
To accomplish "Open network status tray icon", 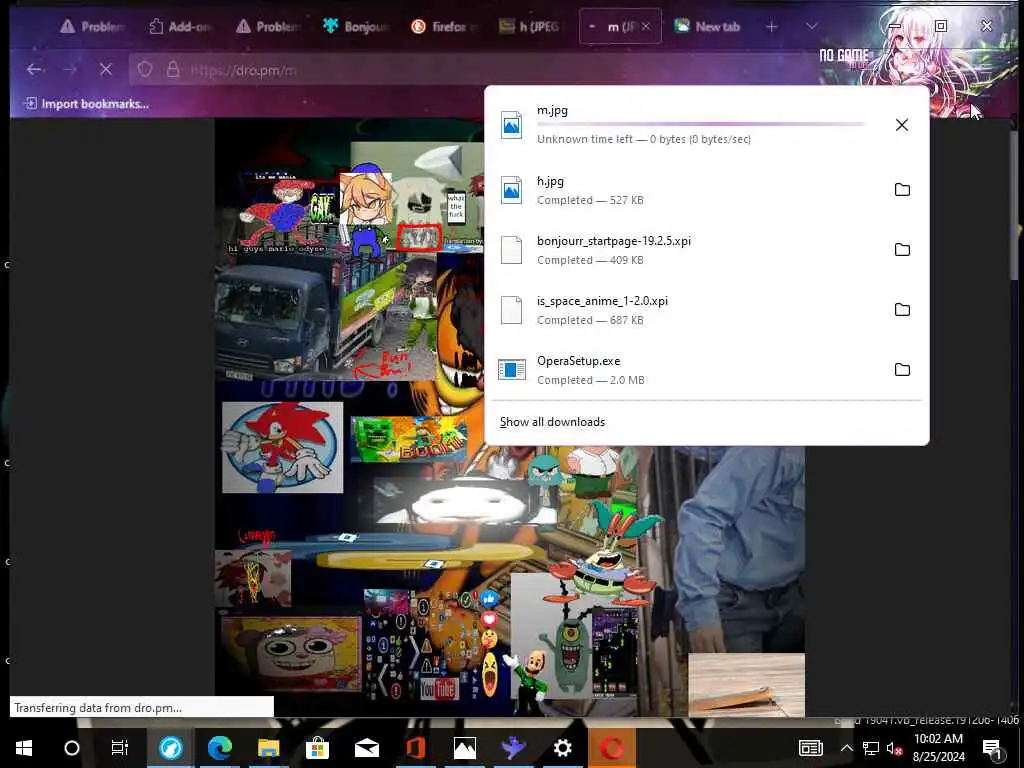I will tap(870, 748).
